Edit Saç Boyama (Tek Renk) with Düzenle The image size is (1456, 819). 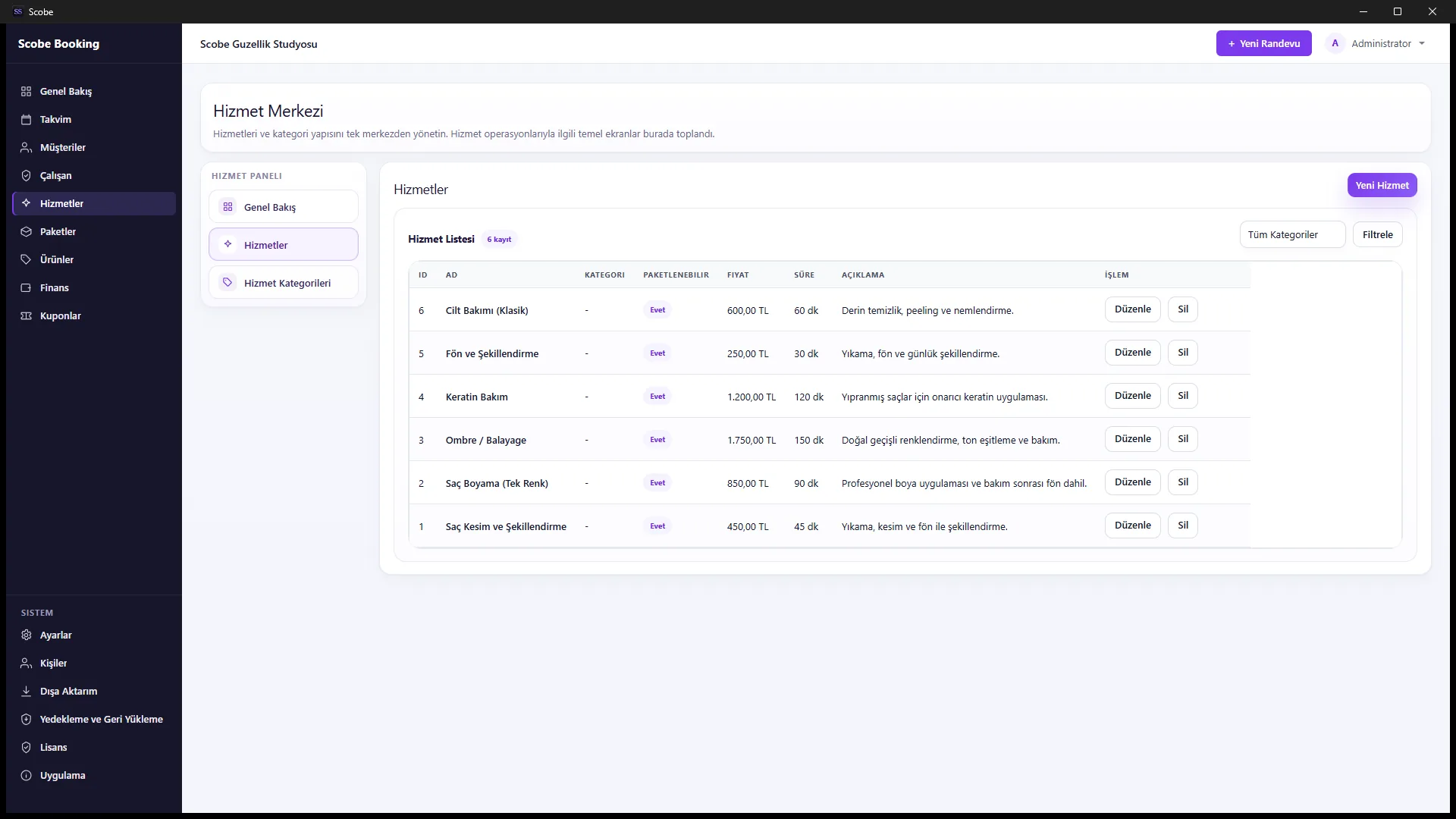coord(1132,482)
